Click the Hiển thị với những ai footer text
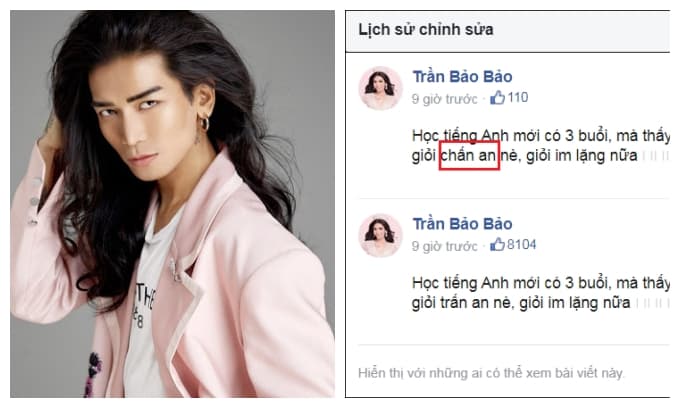This screenshot has height=408, width=680. tap(490, 373)
